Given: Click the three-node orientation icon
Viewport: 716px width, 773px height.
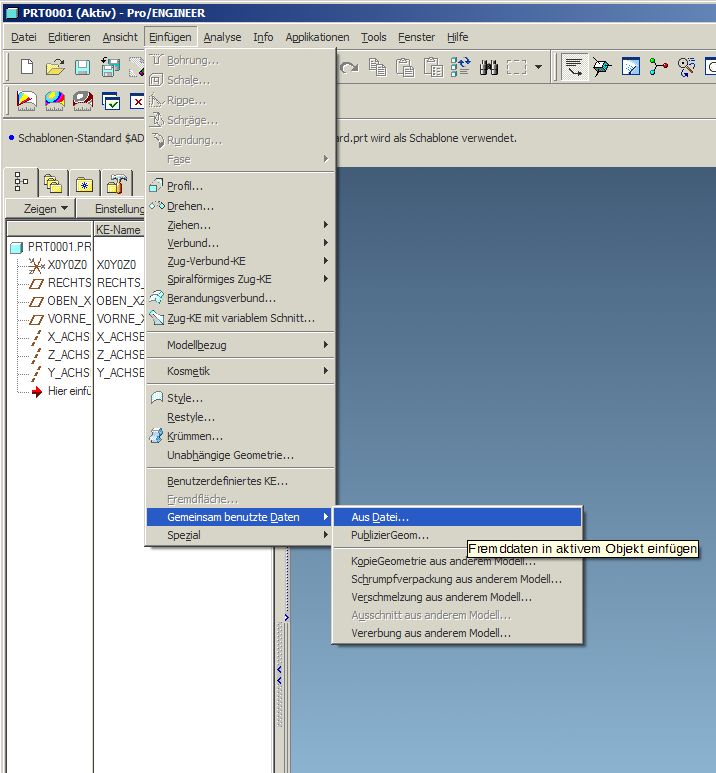Looking at the screenshot, I should point(658,67).
